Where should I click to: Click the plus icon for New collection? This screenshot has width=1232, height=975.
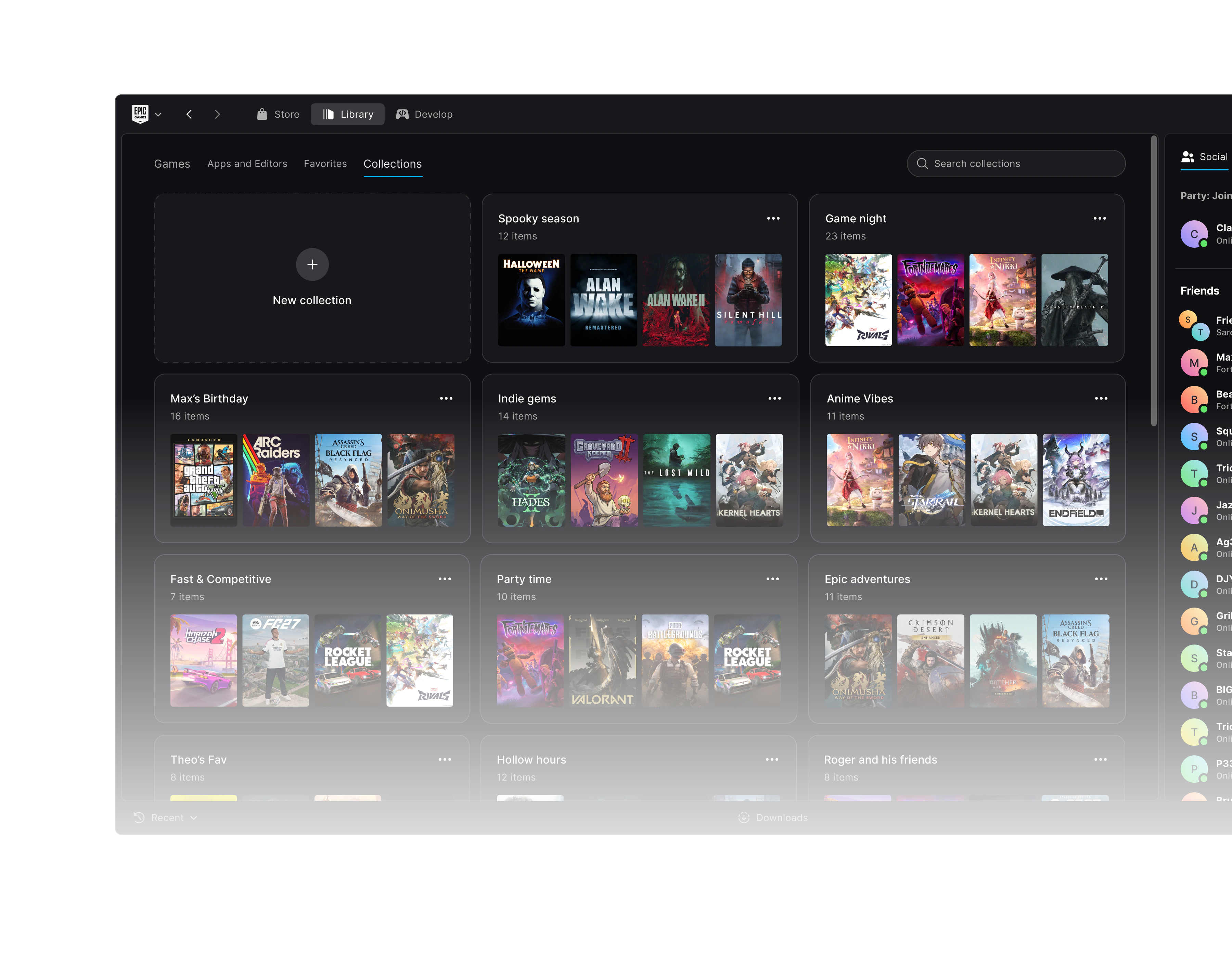tap(312, 264)
